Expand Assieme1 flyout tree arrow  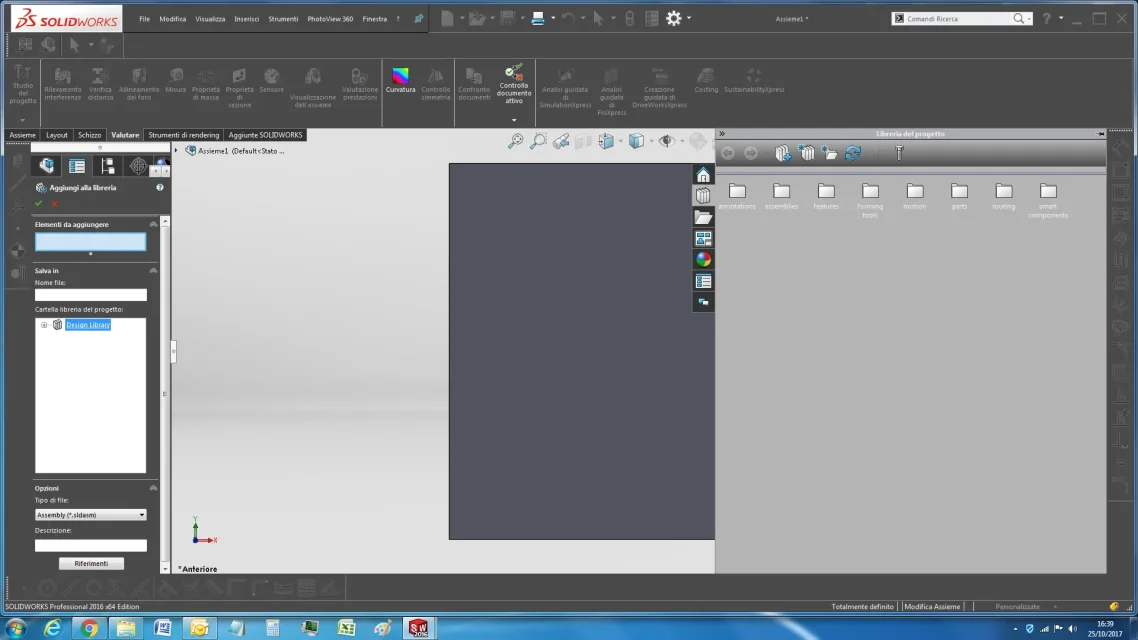pos(176,151)
